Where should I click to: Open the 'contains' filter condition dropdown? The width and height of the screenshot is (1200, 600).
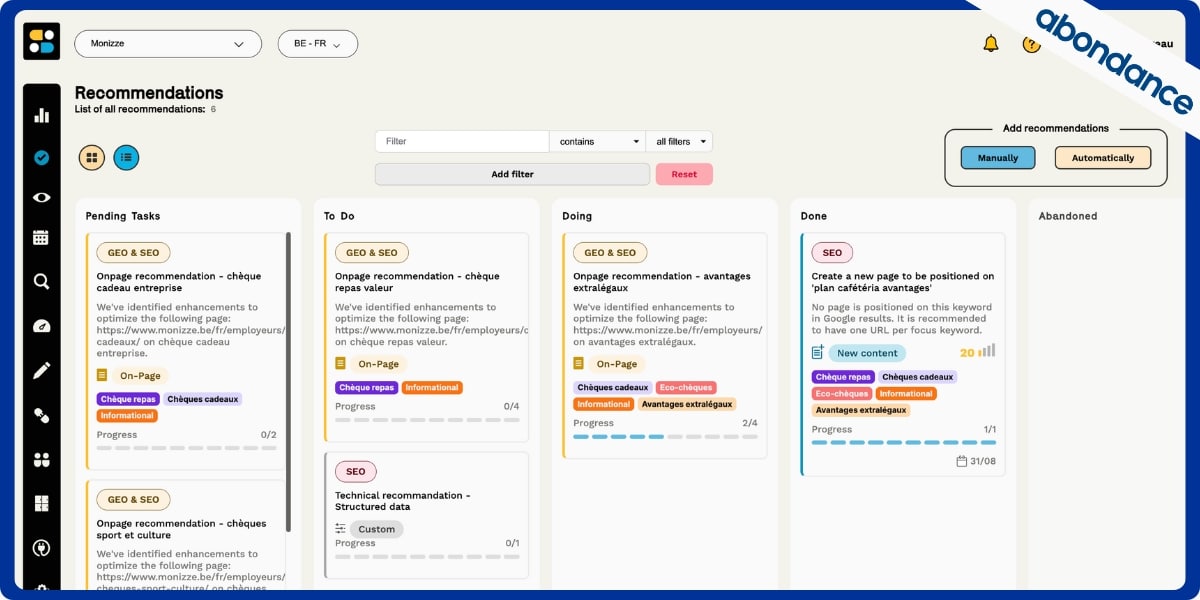click(597, 142)
